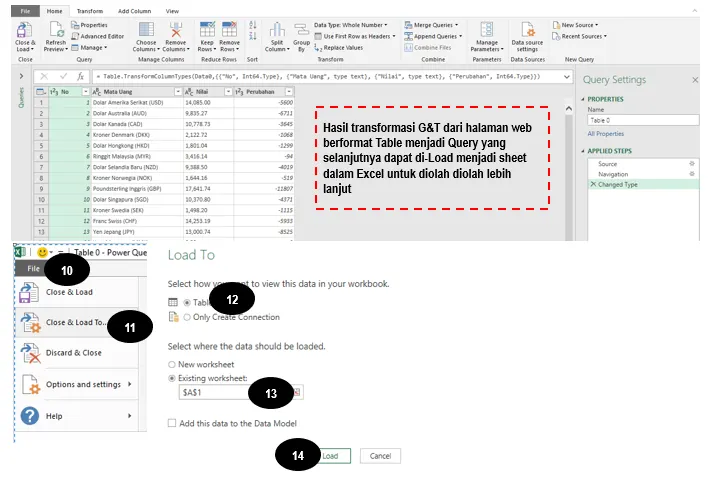This screenshot has width=710, height=477.
Task: Click the Split Column icon
Action: click(x=277, y=30)
